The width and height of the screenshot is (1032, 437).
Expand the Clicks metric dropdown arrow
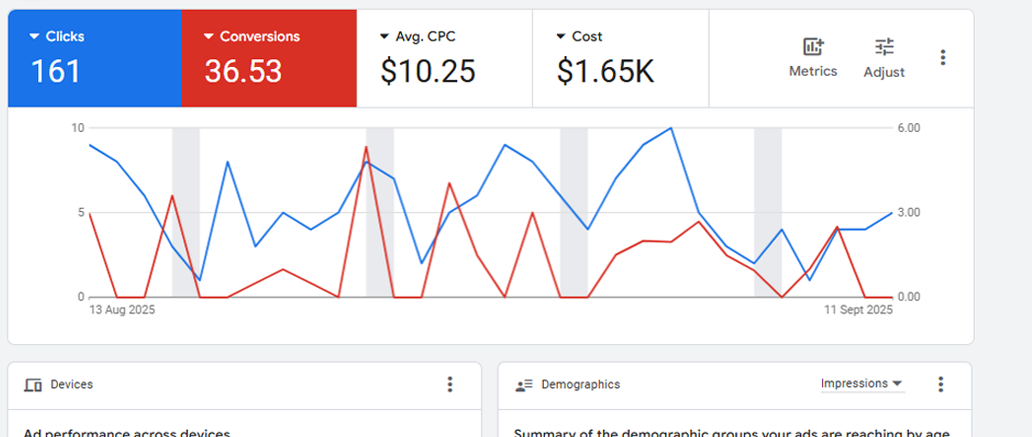click(x=34, y=37)
